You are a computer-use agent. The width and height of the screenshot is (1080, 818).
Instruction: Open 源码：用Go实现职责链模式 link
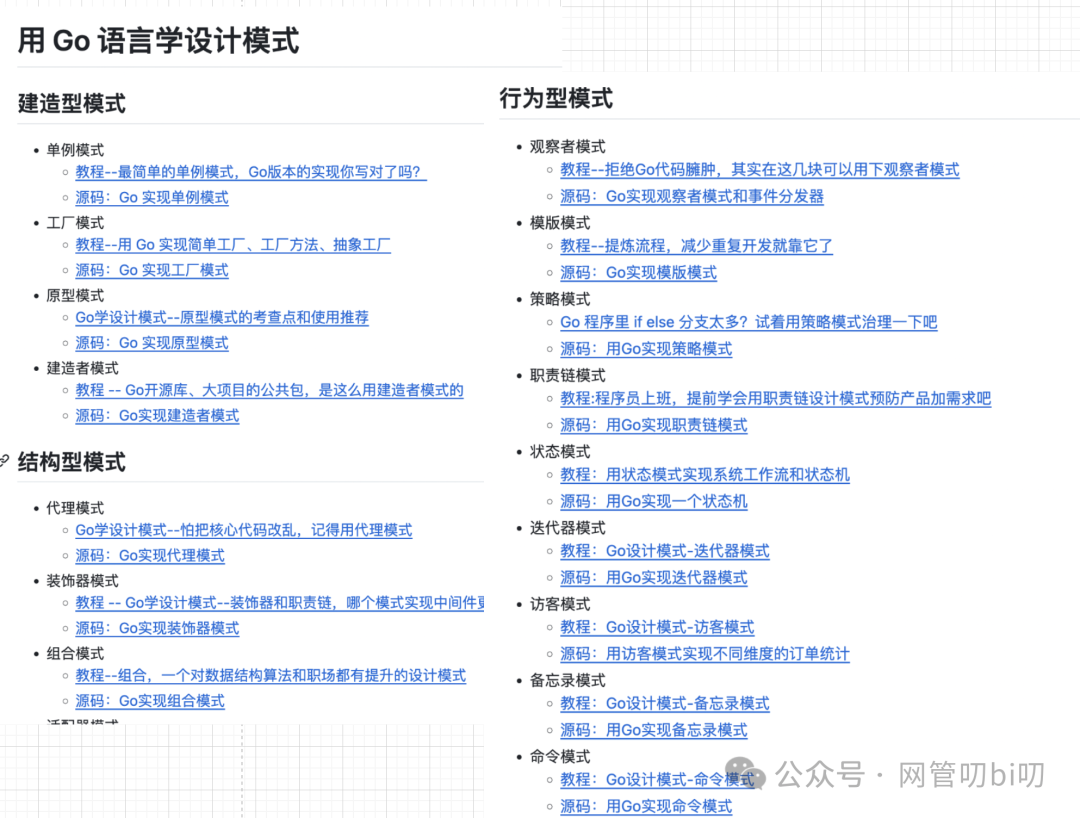click(654, 426)
